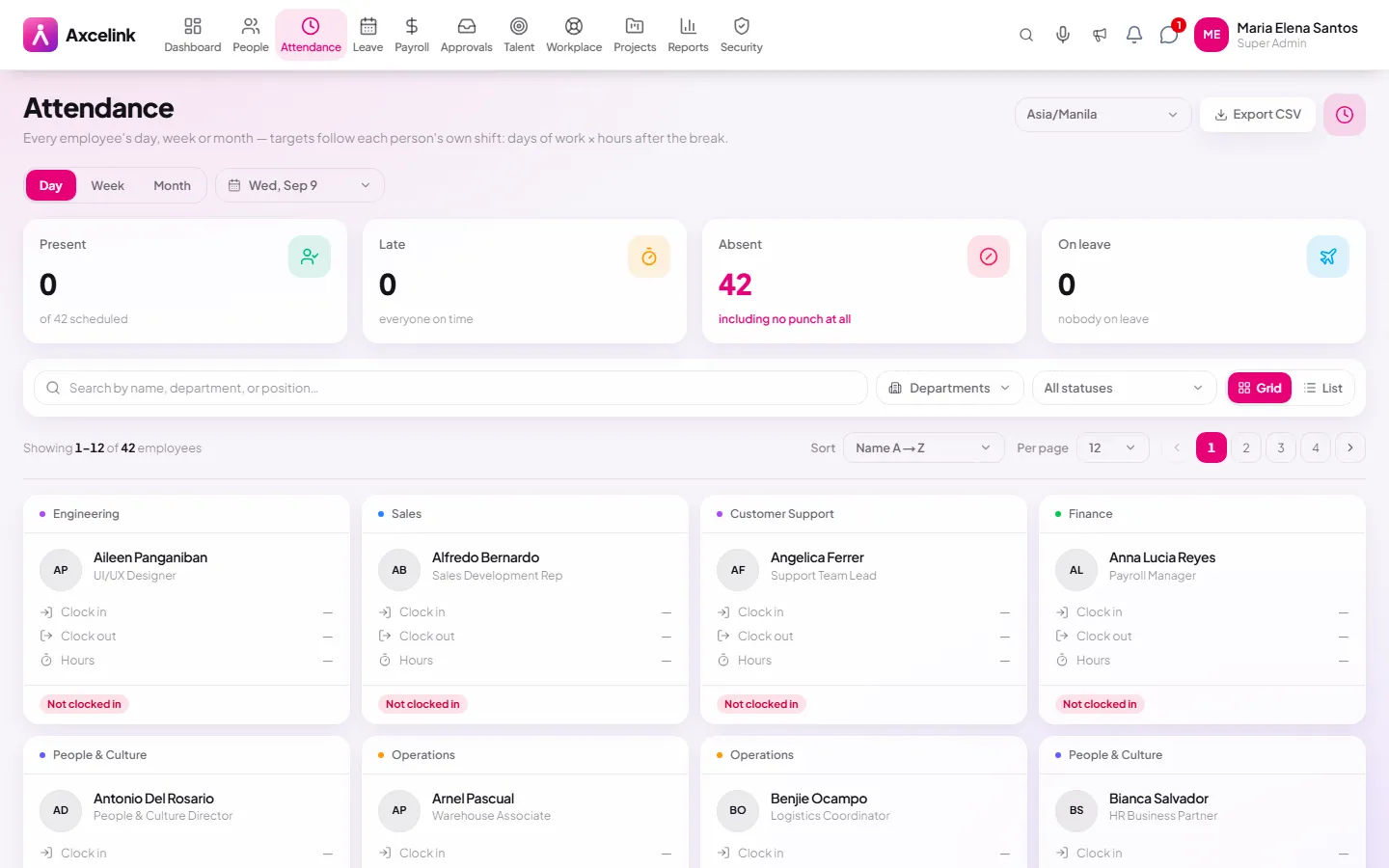Screen dimensions: 1389x868
Task: Open the Name A→Z sort dropdown
Action: [924, 448]
